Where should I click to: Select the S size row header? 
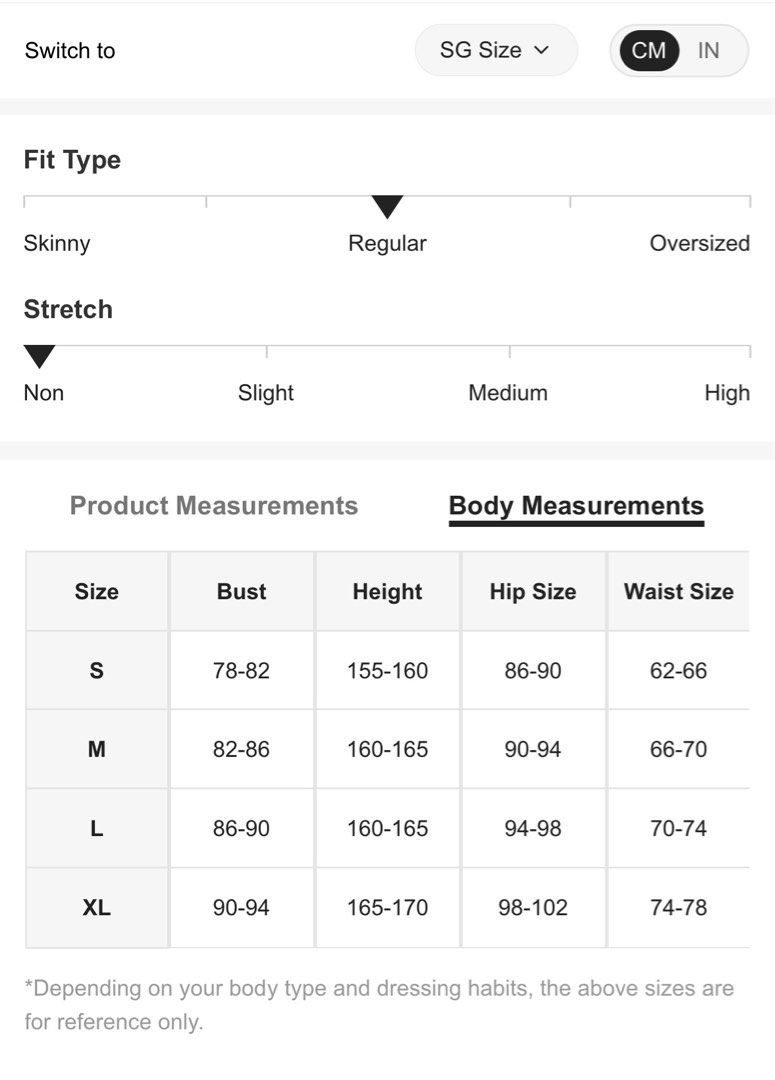click(x=96, y=670)
